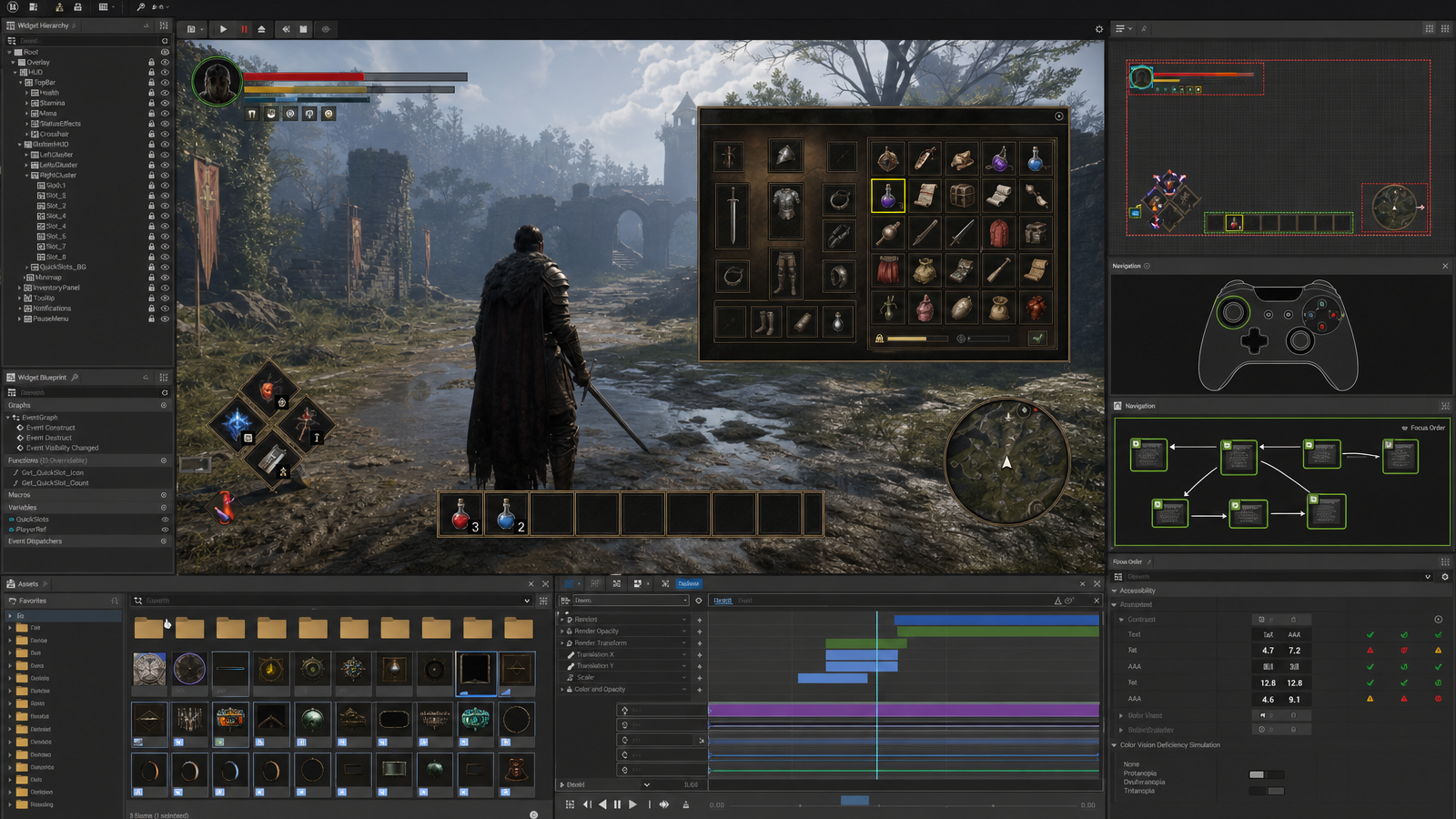Click the timeline scrubber blue handle
Image resolution: width=1456 pixels, height=819 pixels.
pyautogui.click(x=854, y=801)
